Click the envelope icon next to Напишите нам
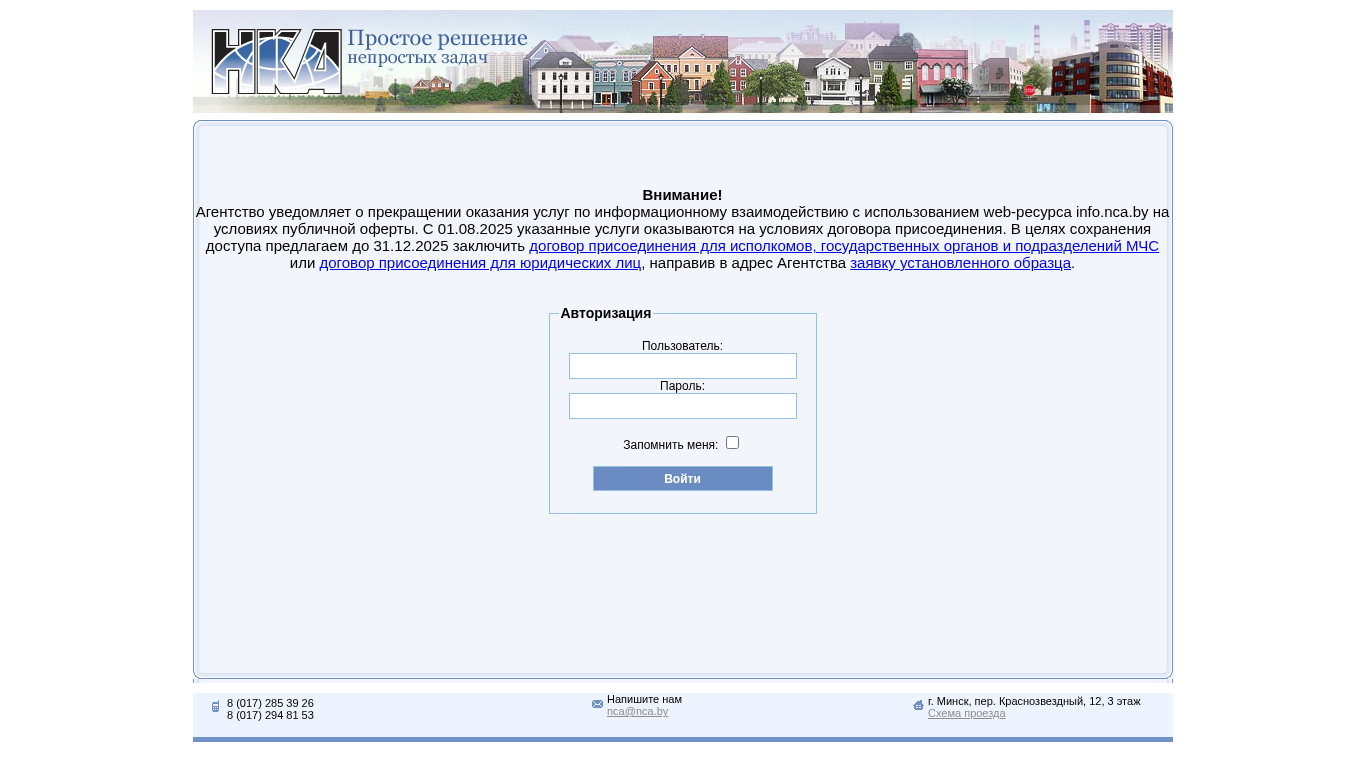Viewport: 1366px width, 768px height. pos(597,704)
